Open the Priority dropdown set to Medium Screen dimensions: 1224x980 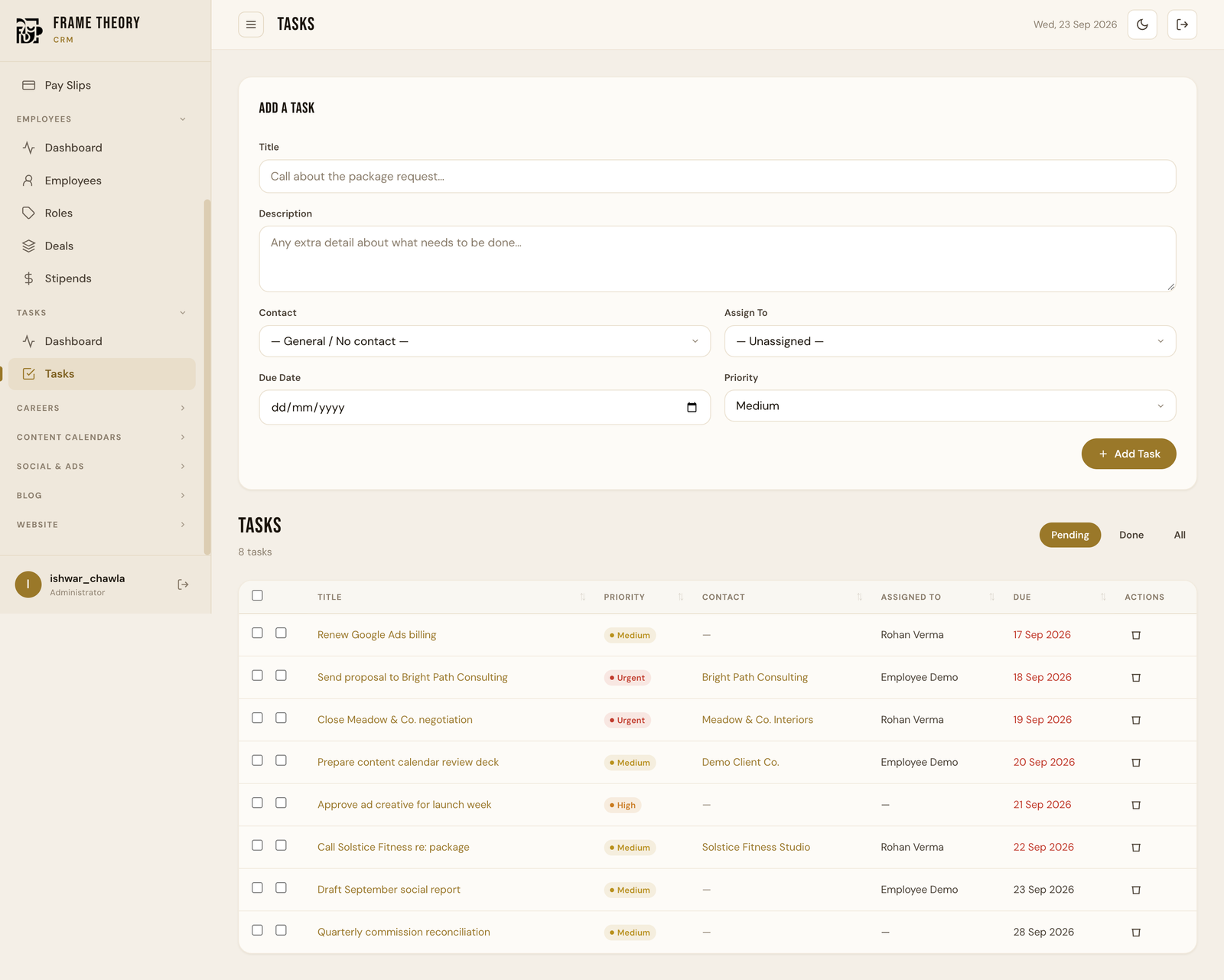950,405
